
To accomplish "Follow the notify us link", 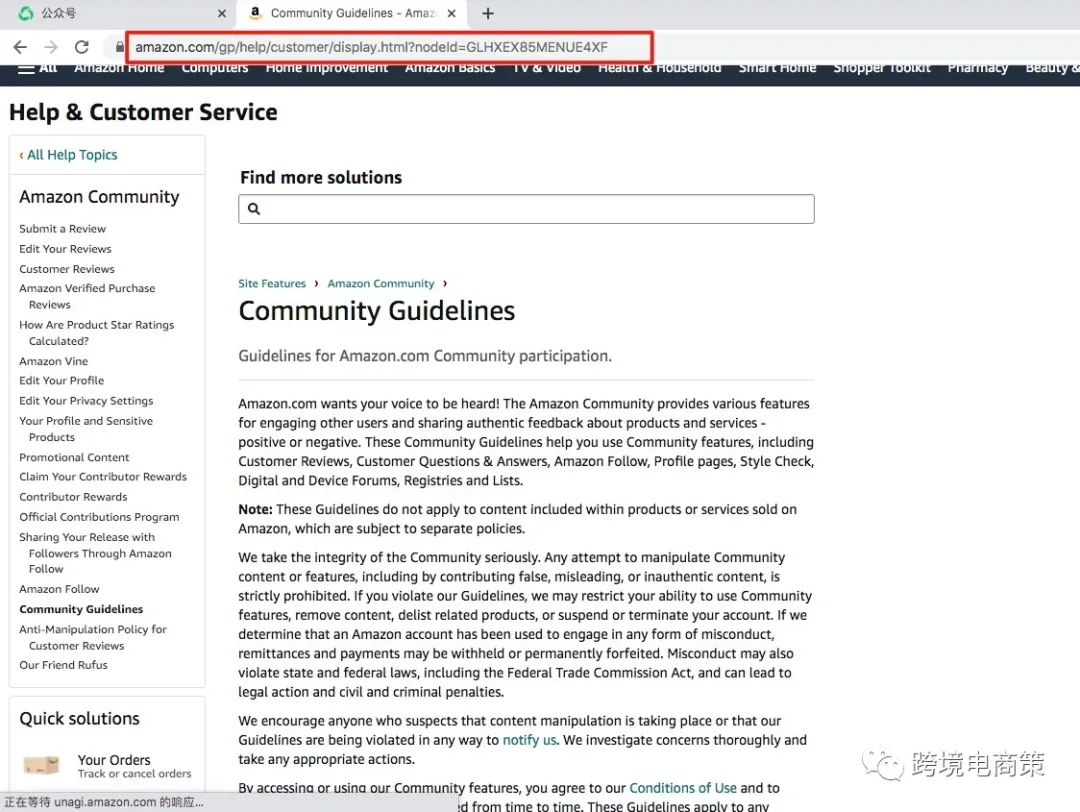I will pos(529,740).
